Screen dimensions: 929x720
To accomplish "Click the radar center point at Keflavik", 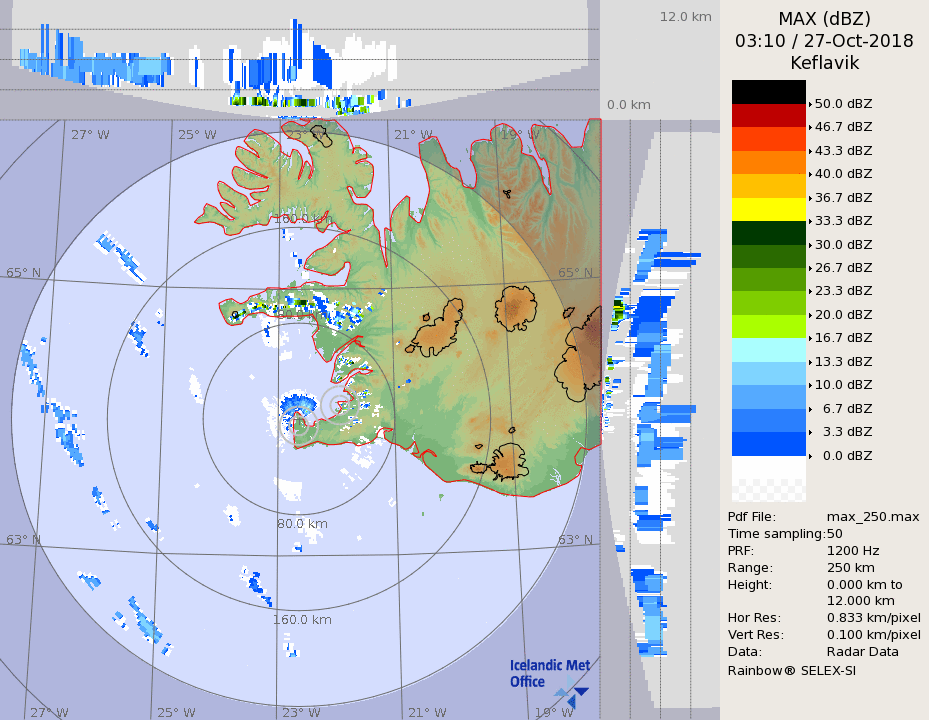I will tap(338, 405).
